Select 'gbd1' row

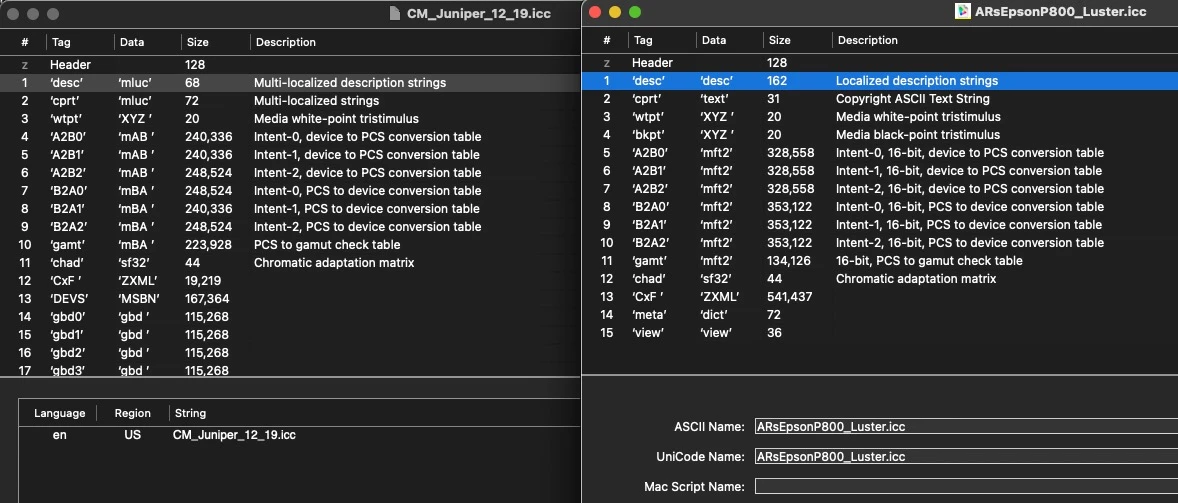tap(291, 335)
